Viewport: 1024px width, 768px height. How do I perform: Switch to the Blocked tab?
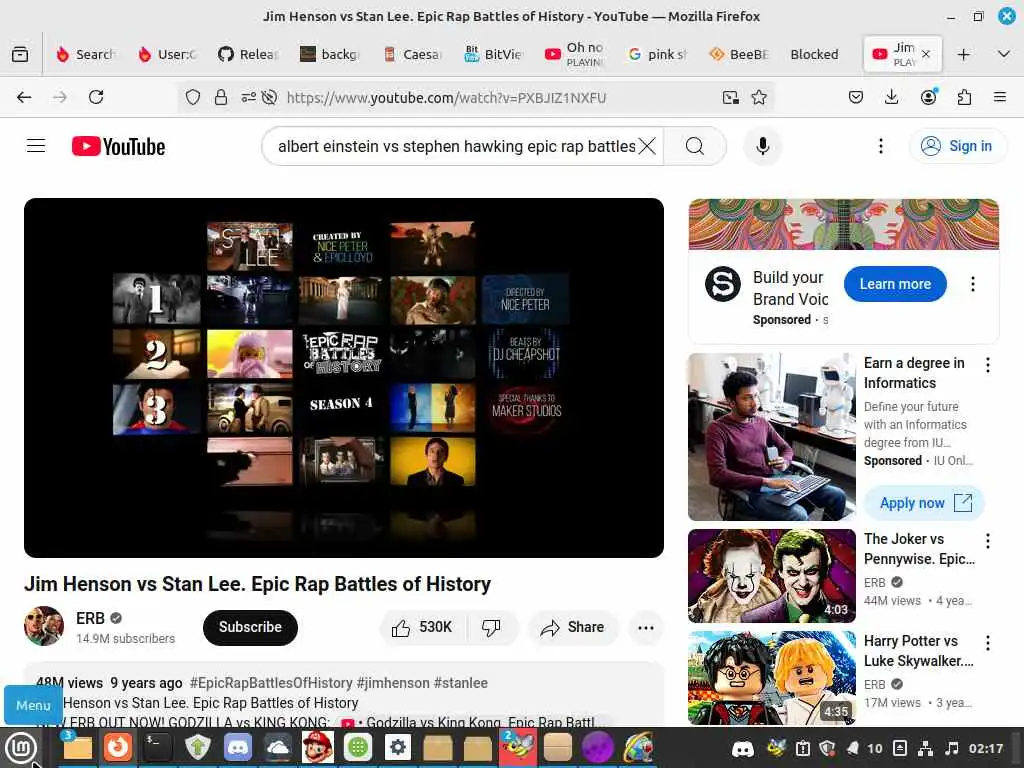click(x=814, y=54)
